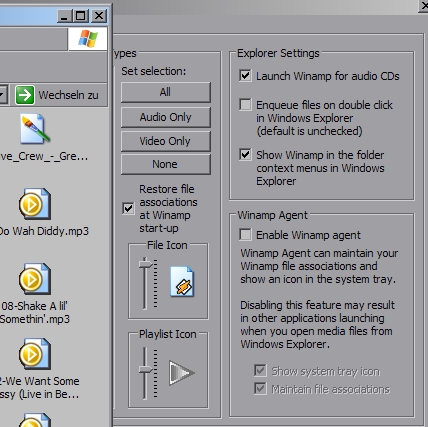Screen dimensions: 428x427
Task: Click the green Wechseln zu arrow icon
Action: [x=25, y=95]
